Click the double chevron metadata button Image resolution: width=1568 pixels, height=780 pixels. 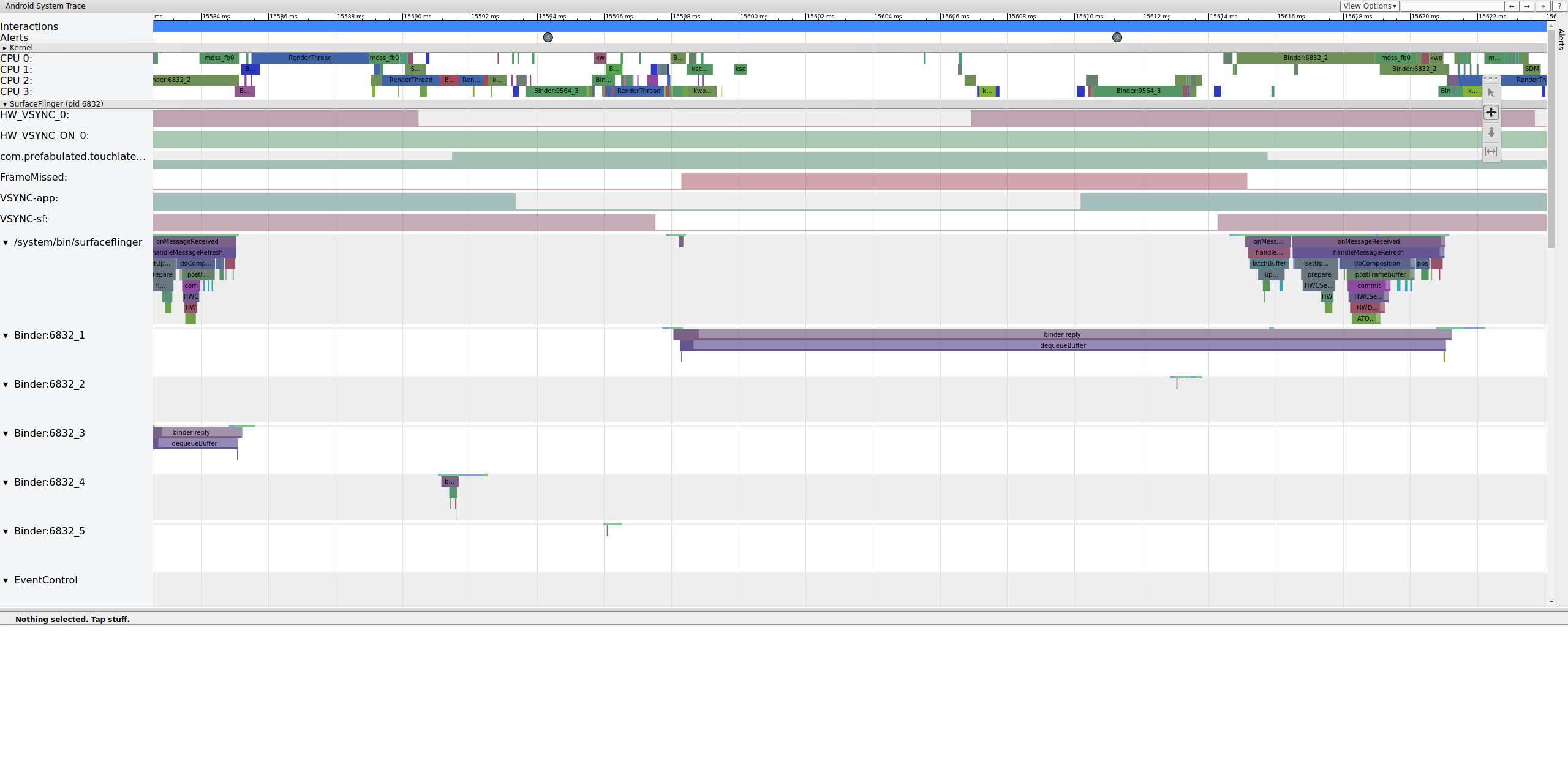tap(1543, 6)
